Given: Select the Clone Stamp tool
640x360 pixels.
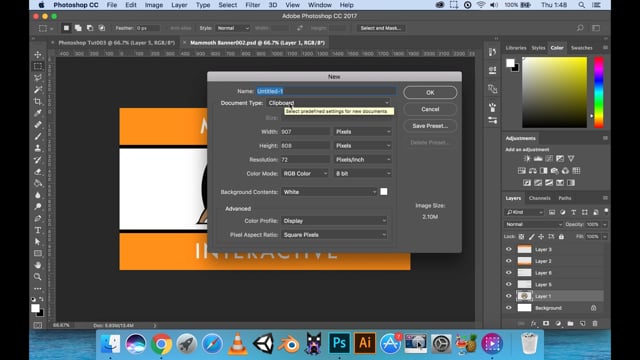Looking at the screenshot, I should pyautogui.click(x=38, y=148).
